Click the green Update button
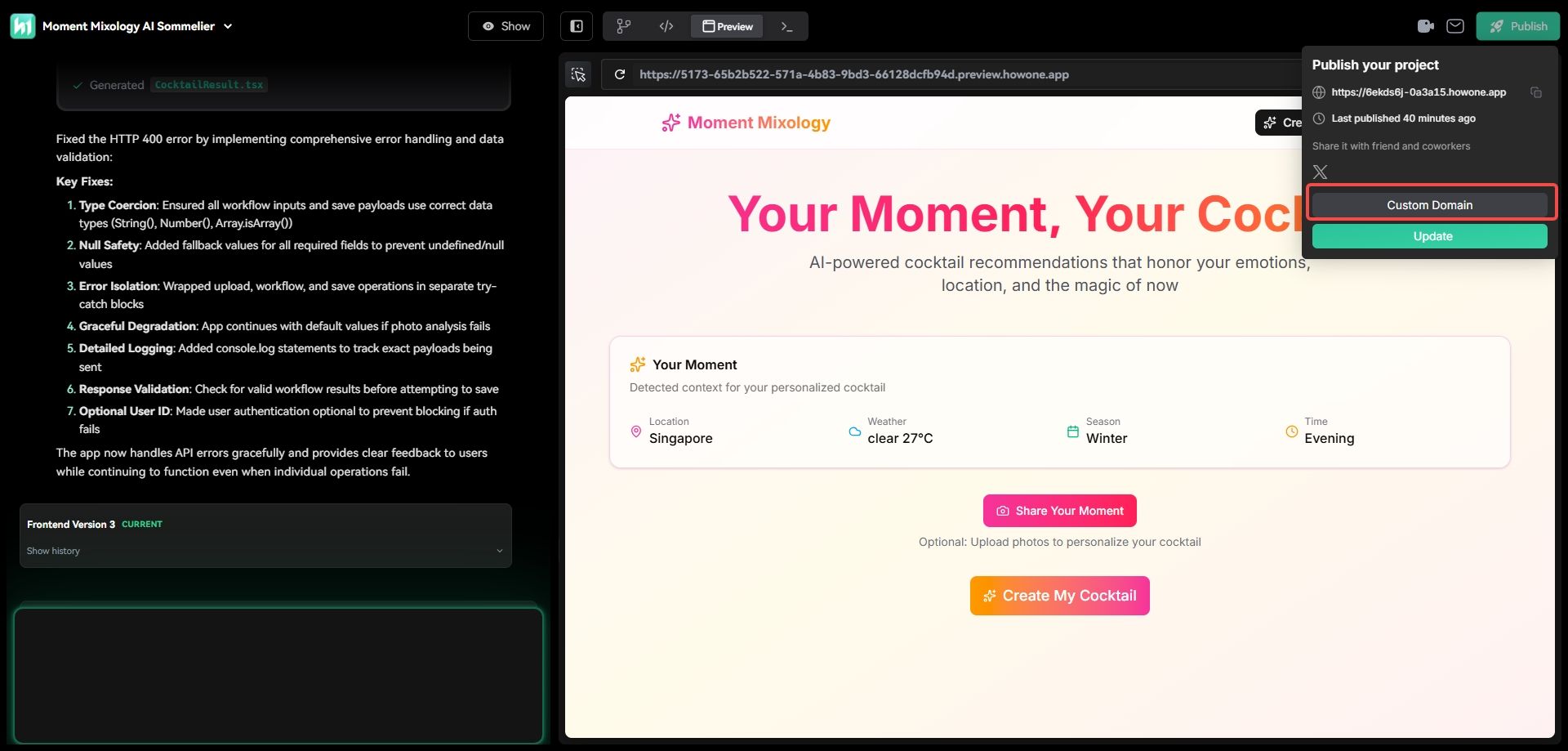Screen dimensions: 1568x751 (1429, 236)
